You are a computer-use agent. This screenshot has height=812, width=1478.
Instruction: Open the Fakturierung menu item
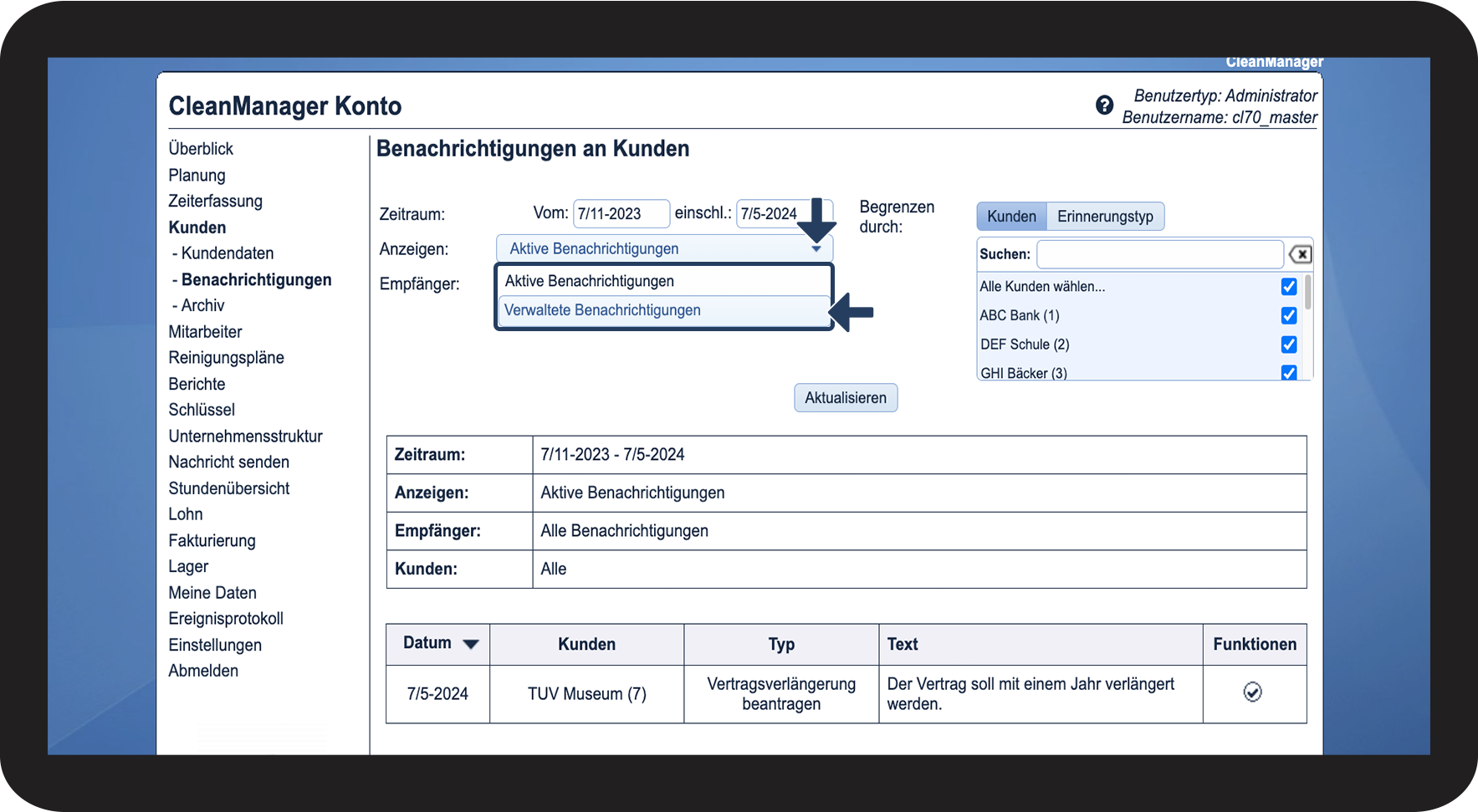(212, 540)
